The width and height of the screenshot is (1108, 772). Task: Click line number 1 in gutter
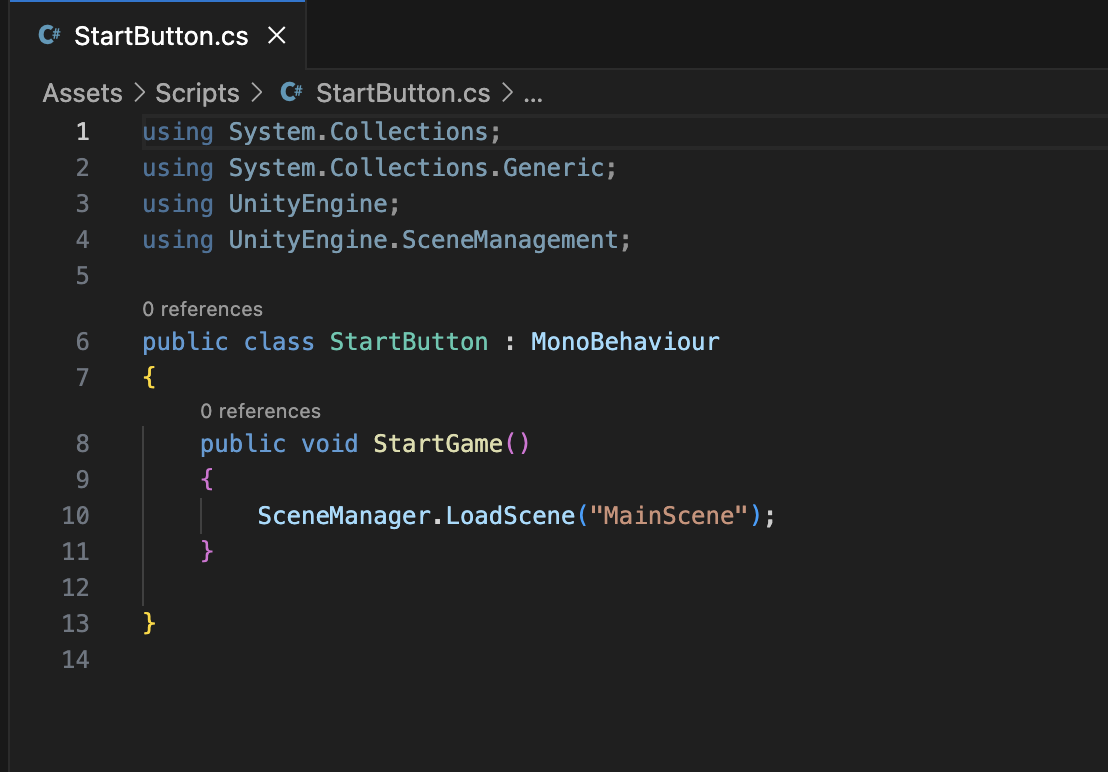[x=83, y=132]
